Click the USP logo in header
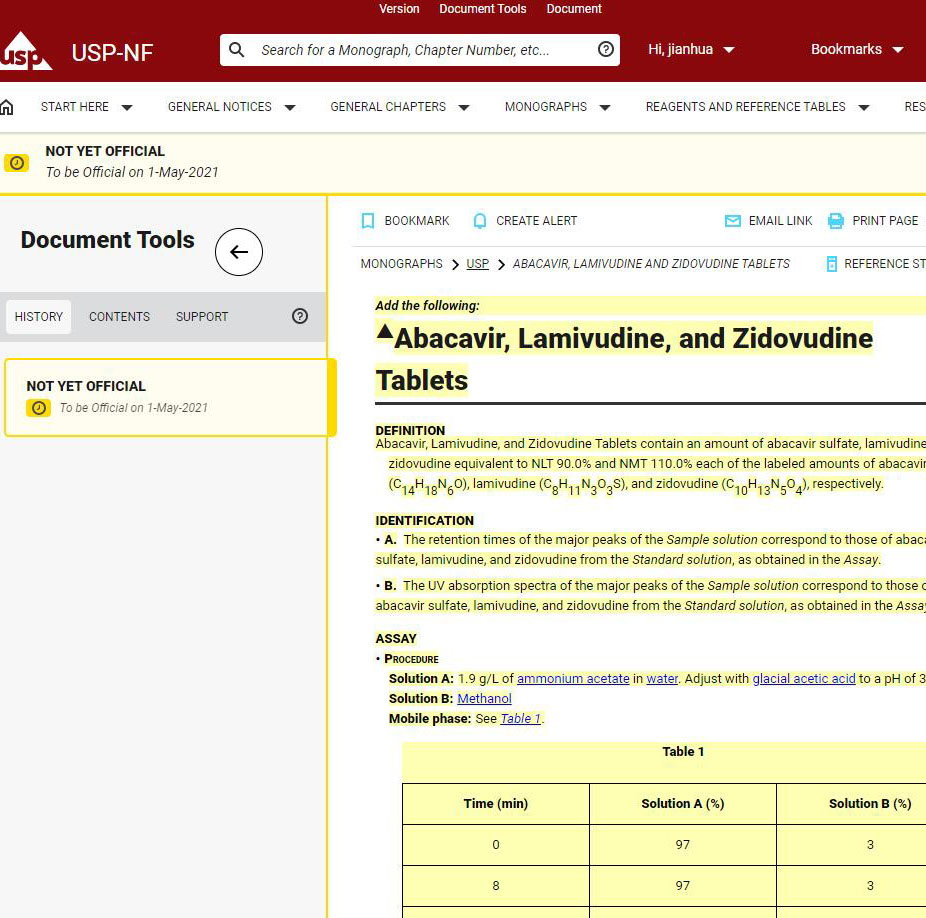The image size is (926, 918). (26, 51)
